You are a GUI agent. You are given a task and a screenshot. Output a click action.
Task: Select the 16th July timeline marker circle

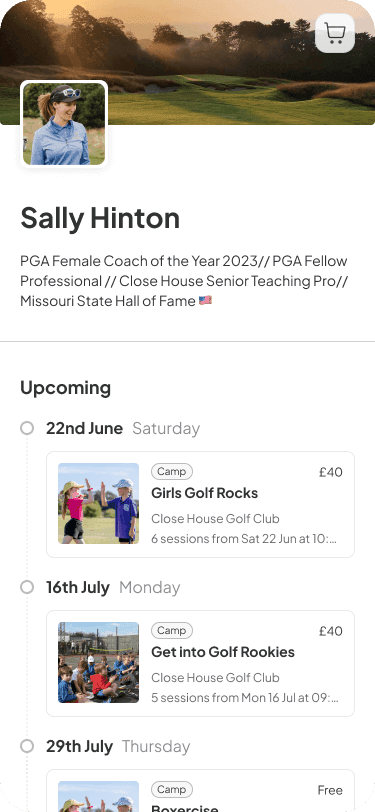(x=27, y=587)
